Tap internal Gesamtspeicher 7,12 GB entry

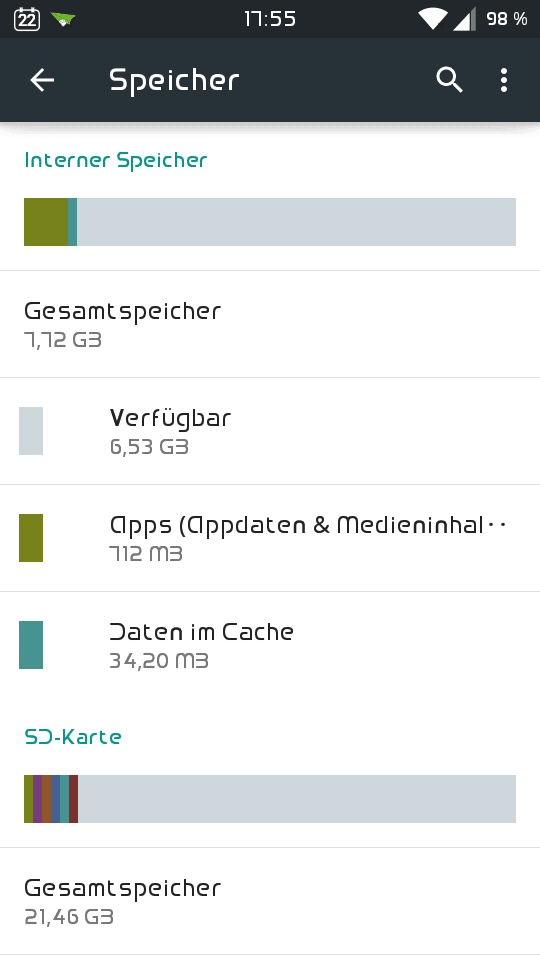point(270,324)
